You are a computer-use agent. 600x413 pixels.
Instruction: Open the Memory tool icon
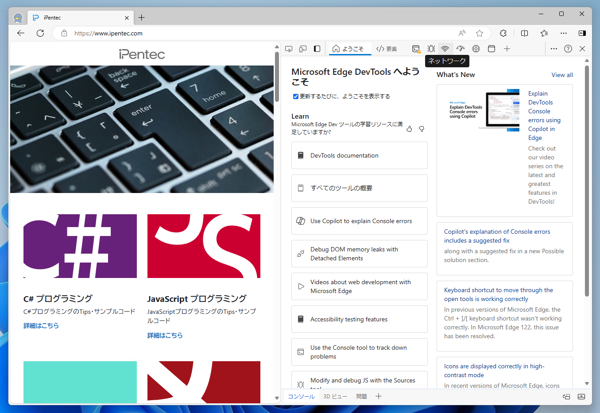[476, 49]
